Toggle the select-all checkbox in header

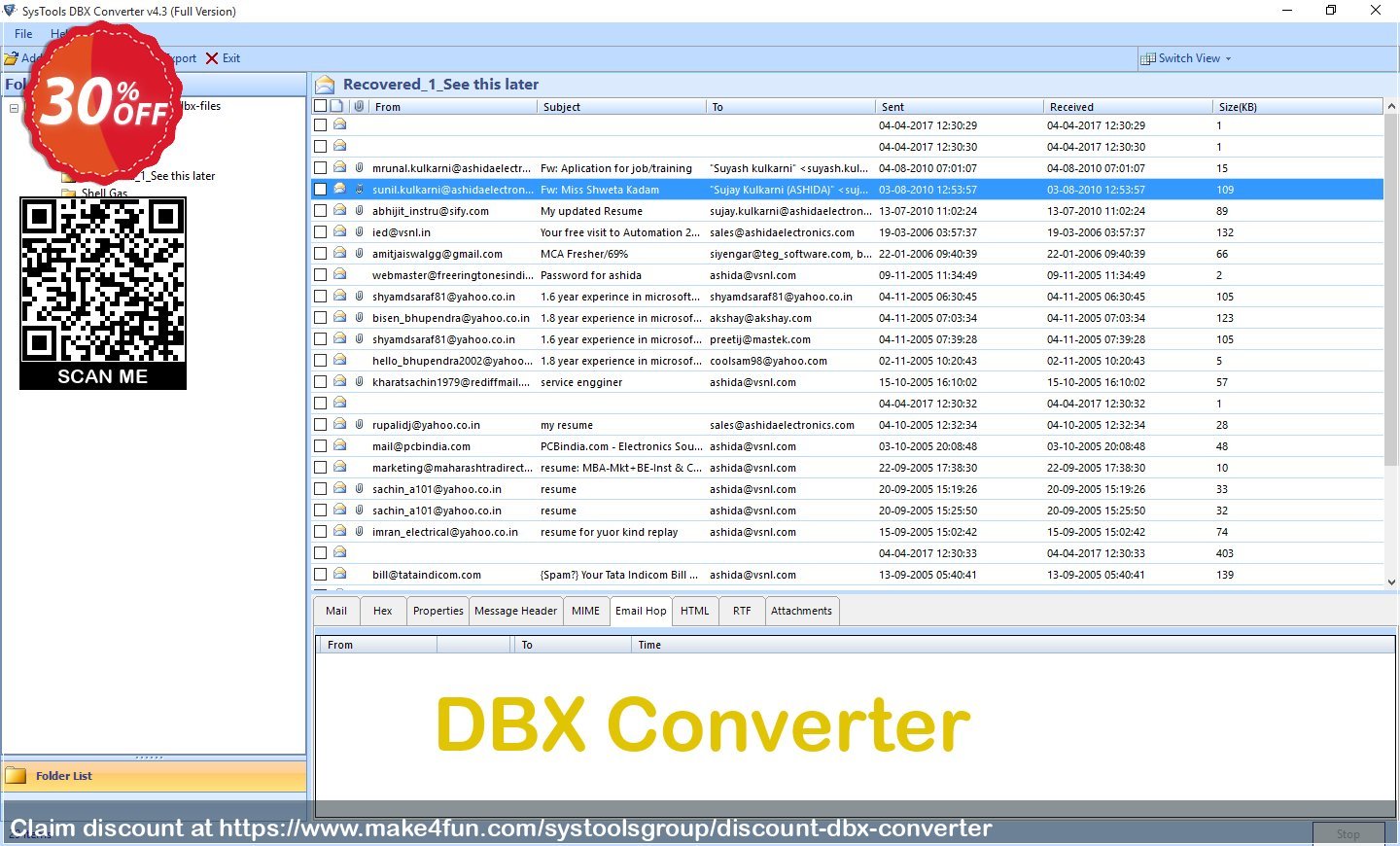[320, 106]
